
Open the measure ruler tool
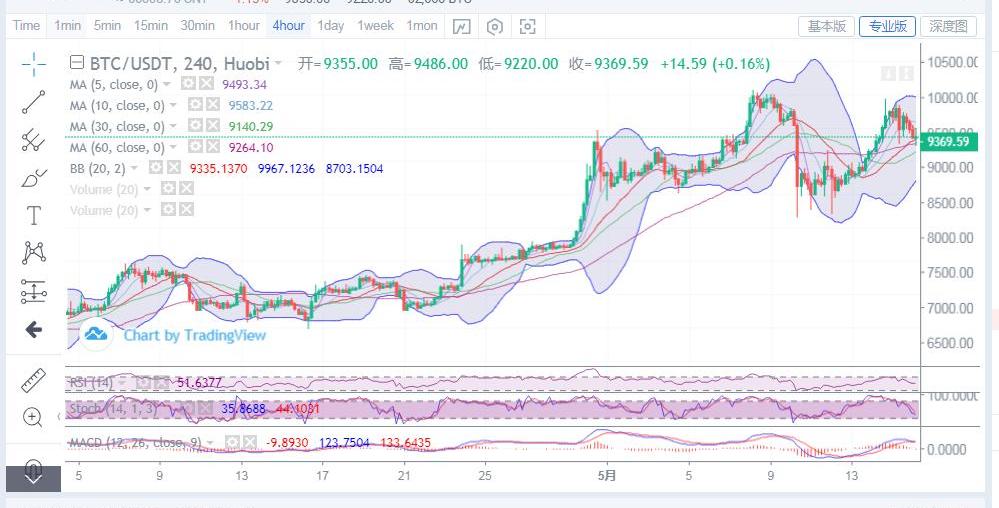[33, 380]
